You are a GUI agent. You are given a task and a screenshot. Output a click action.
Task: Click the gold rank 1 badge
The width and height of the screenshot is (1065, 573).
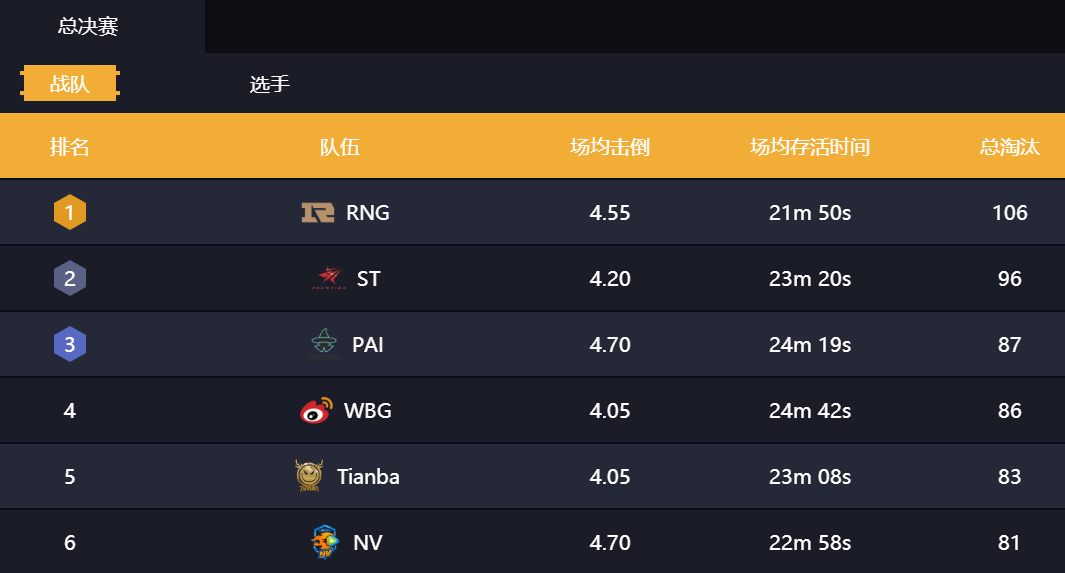tap(70, 212)
